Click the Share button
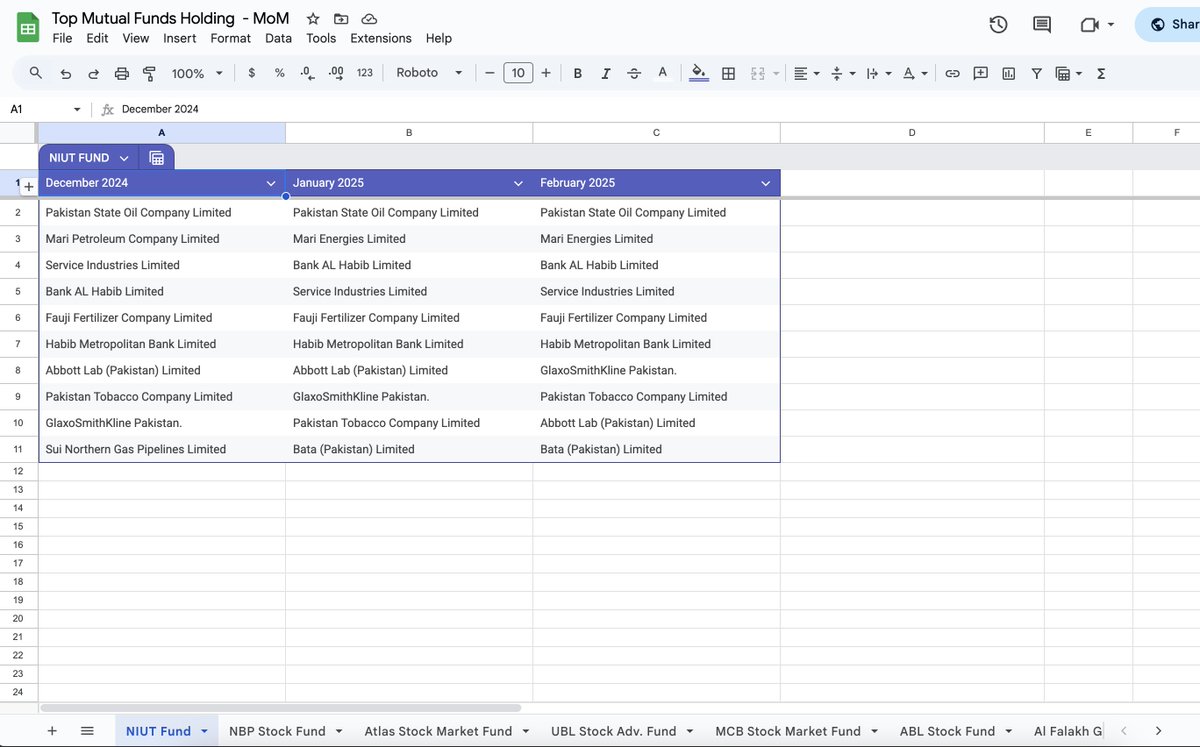Screen dimensions: 1200x747 1168,25
